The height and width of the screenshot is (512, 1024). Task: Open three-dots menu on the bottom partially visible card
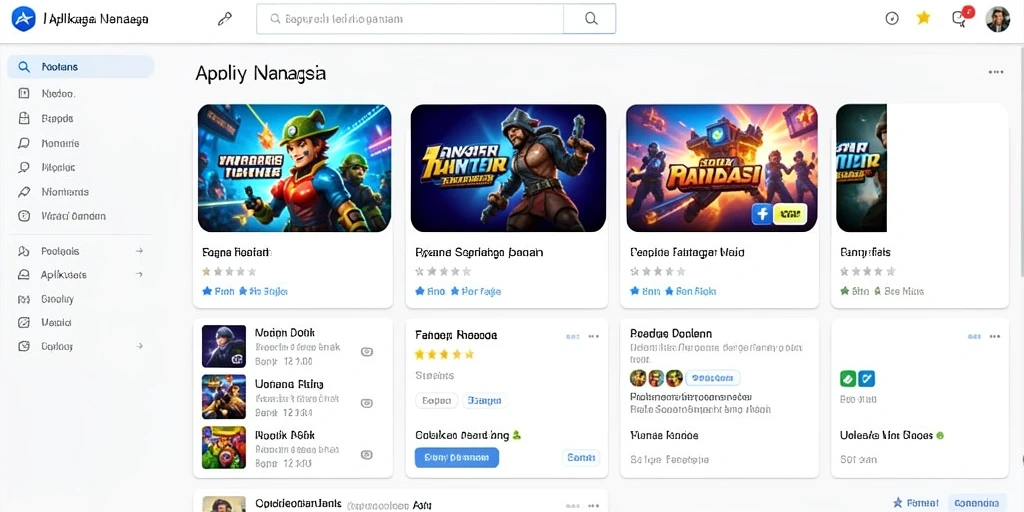[594, 505]
